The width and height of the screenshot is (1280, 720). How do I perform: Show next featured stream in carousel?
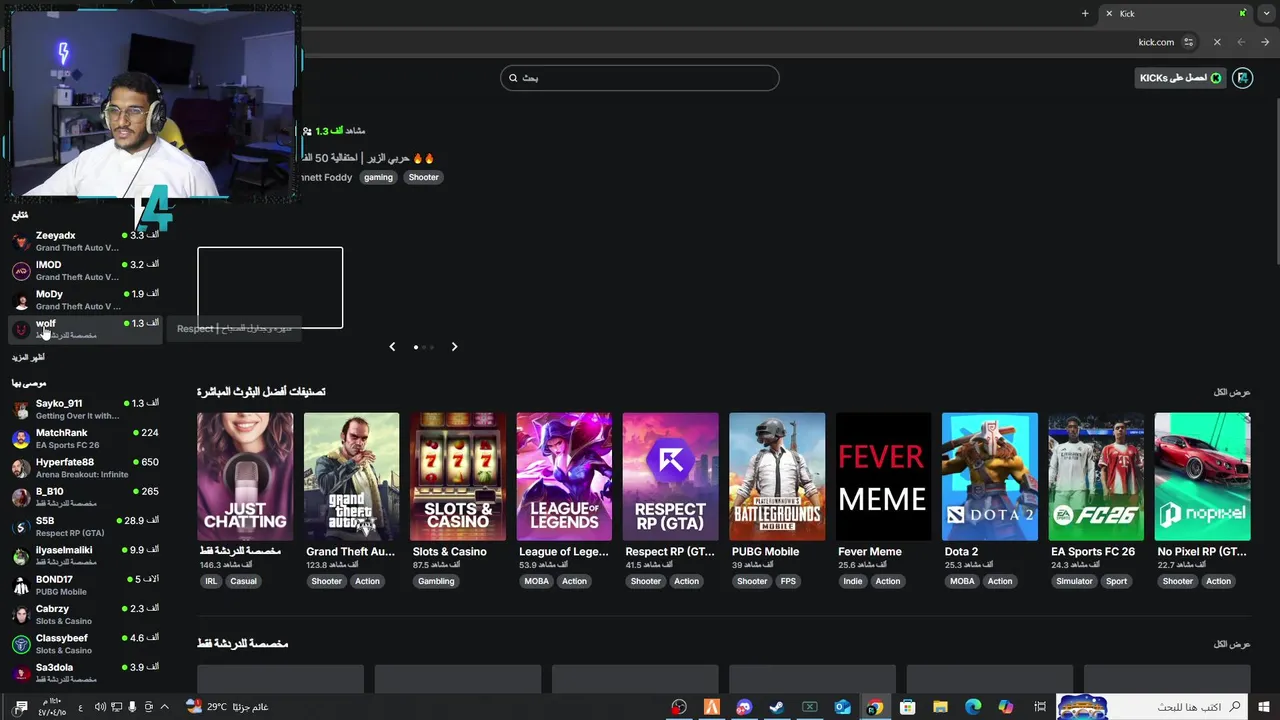454,347
